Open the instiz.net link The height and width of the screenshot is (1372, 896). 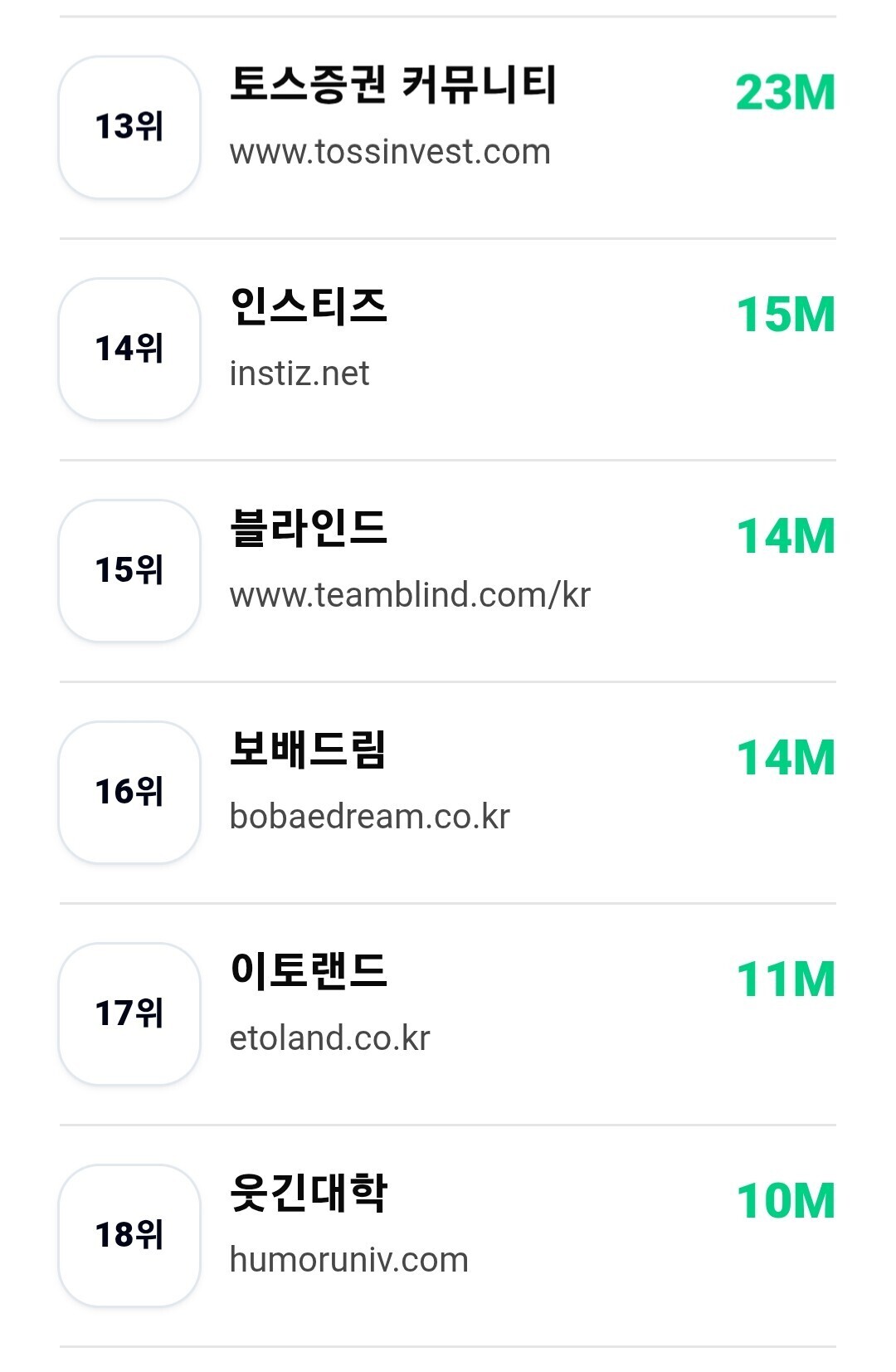coord(299,374)
